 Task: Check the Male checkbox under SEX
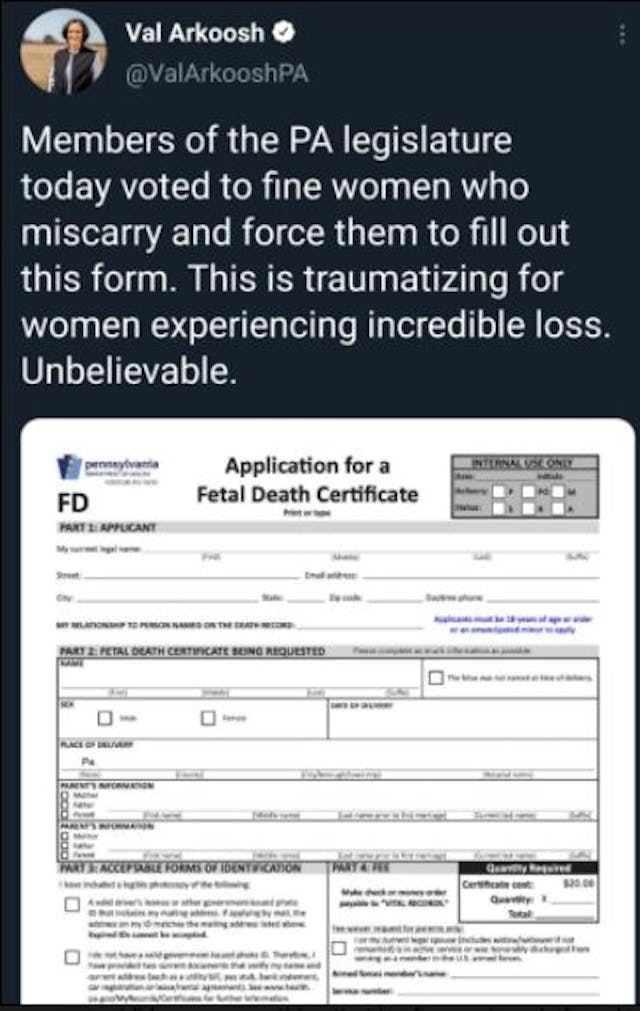(107, 717)
